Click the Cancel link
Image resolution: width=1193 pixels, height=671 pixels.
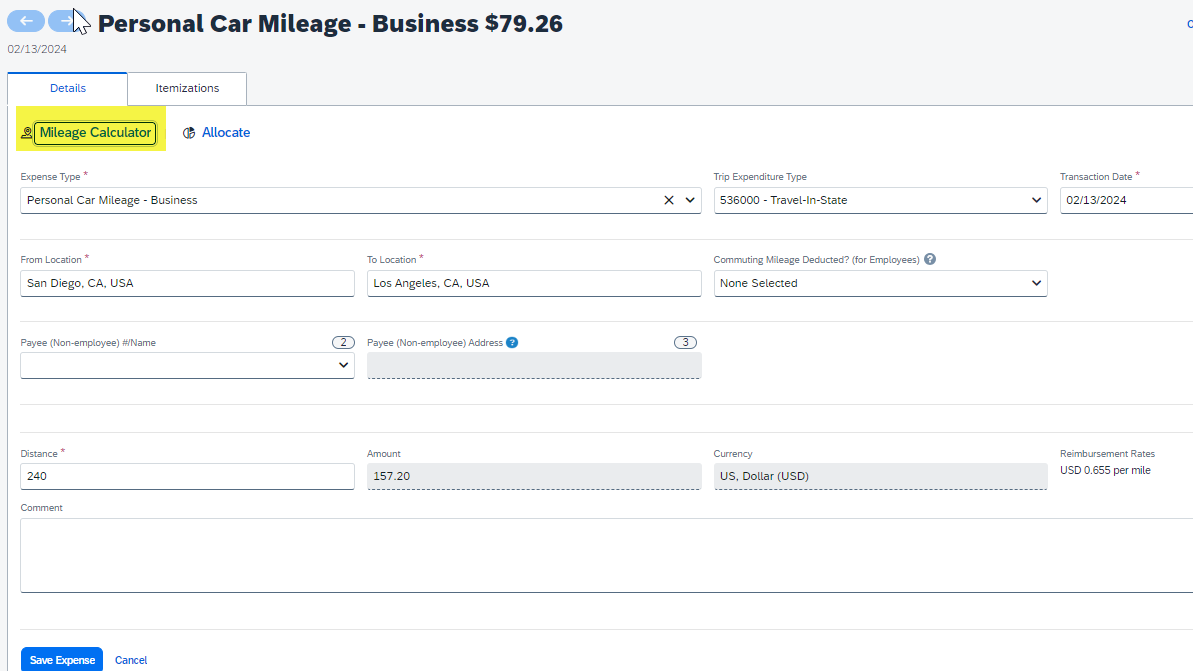coord(131,660)
